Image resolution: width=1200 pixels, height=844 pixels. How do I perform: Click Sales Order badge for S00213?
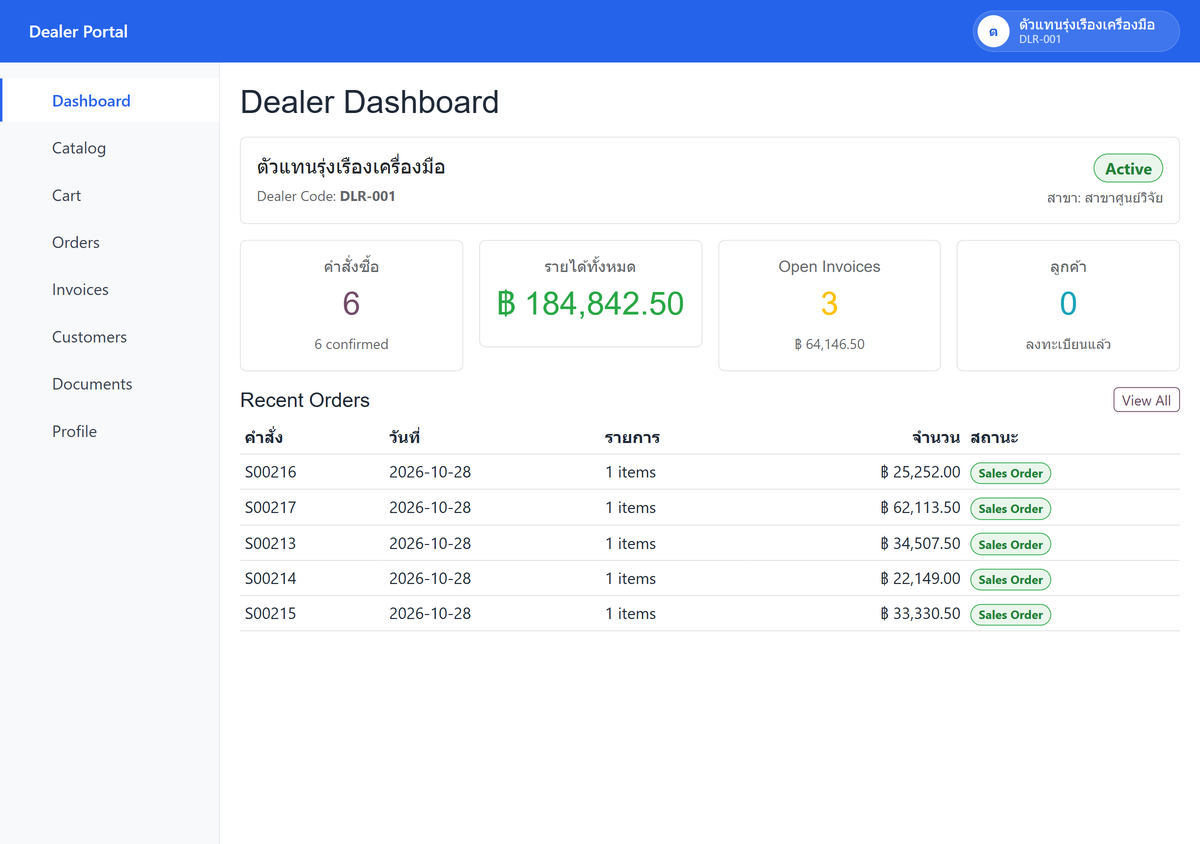[x=1010, y=545]
